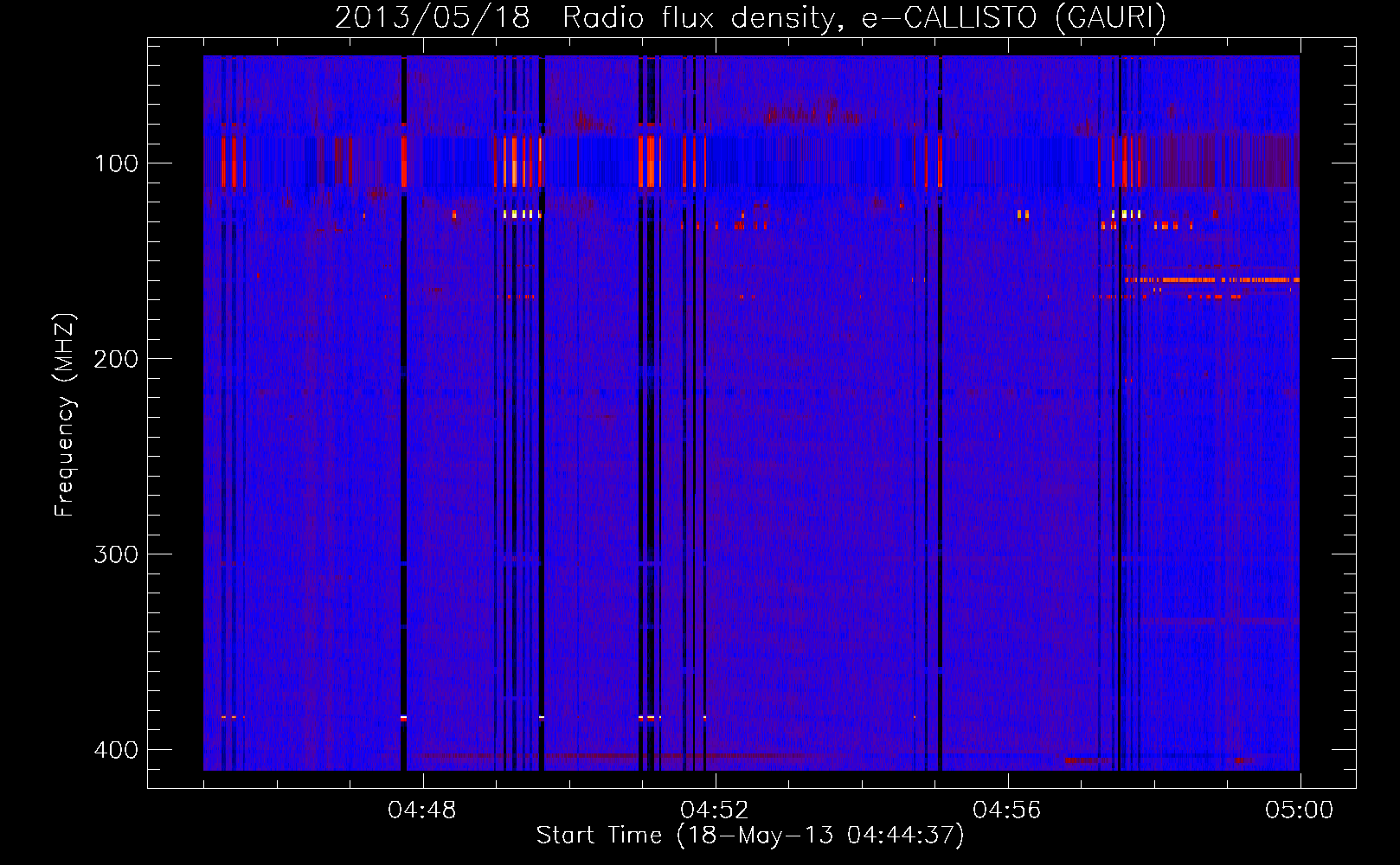Click the 04:52 time tick label

pos(715,811)
